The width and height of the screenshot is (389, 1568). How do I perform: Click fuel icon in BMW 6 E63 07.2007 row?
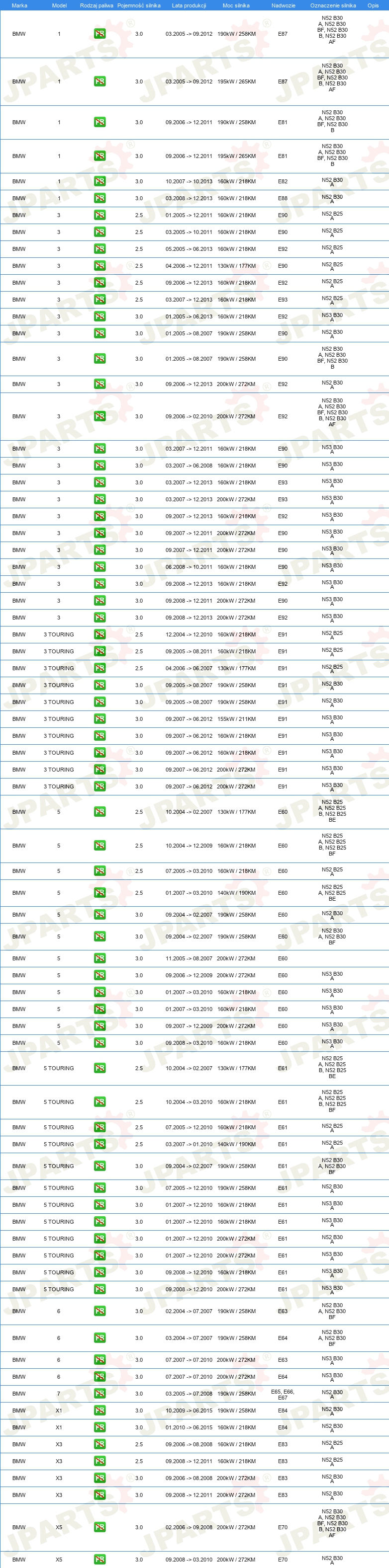[100, 1360]
